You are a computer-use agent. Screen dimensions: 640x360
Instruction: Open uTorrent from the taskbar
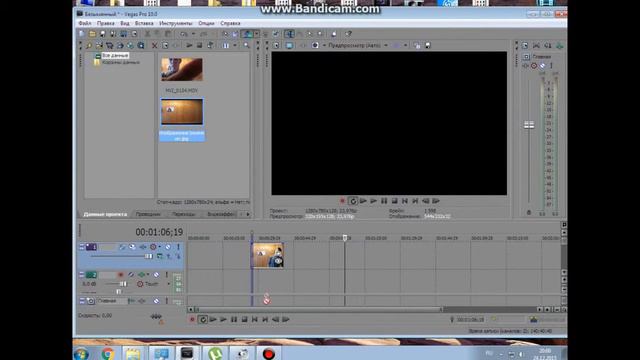[x=215, y=353]
